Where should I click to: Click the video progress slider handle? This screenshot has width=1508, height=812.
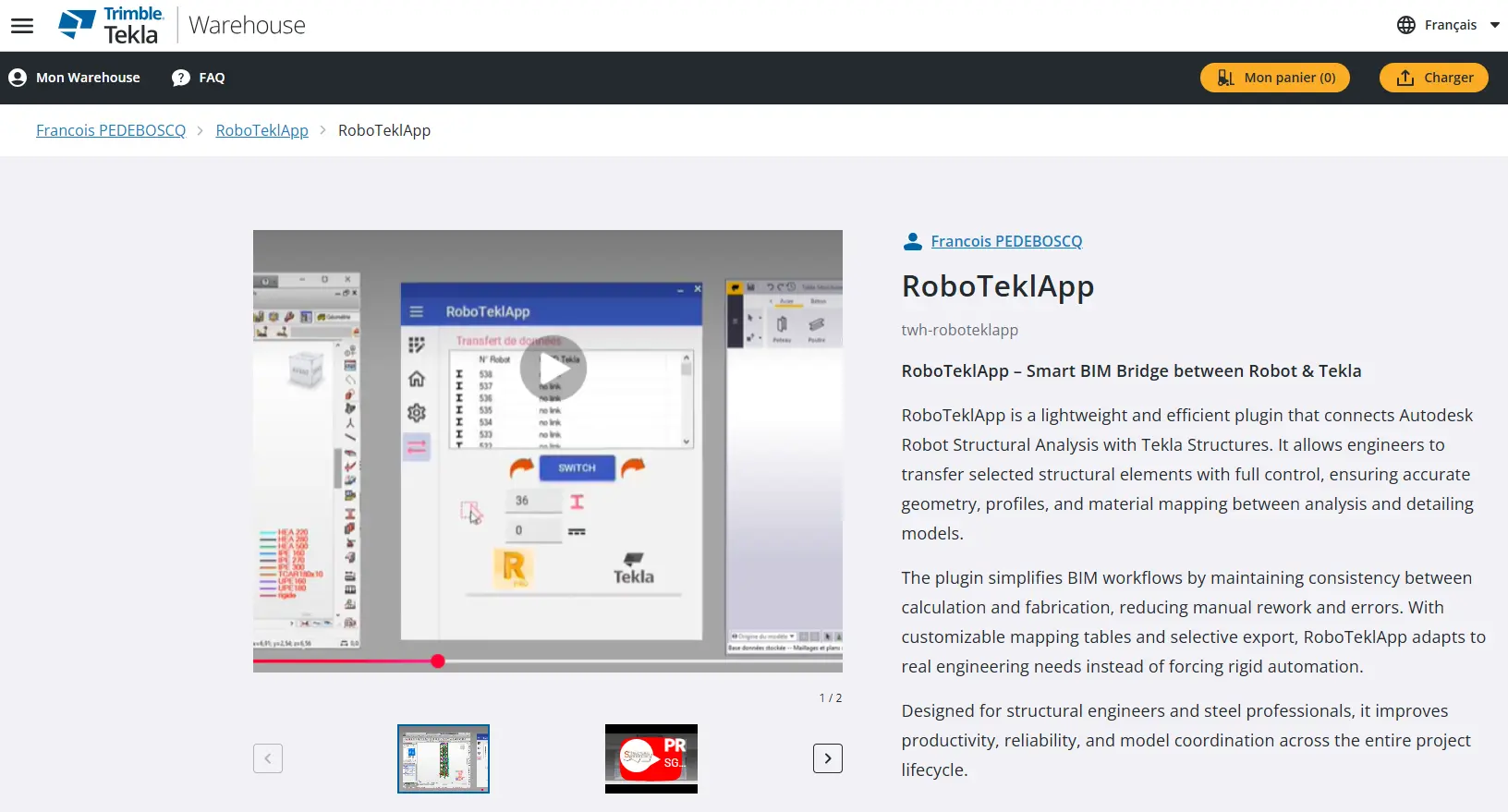[x=438, y=661]
